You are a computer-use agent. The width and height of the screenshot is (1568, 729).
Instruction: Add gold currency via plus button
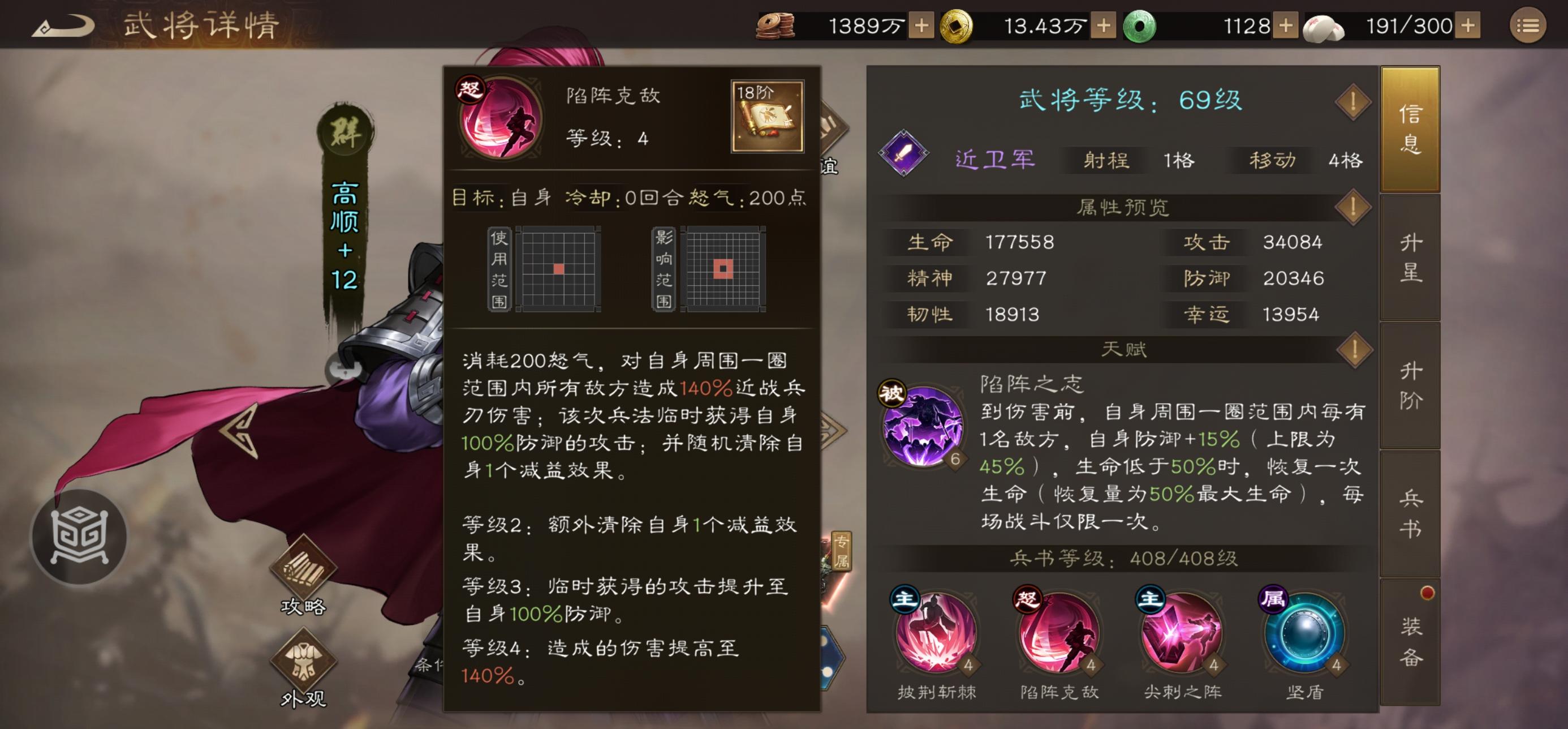coord(1103,25)
